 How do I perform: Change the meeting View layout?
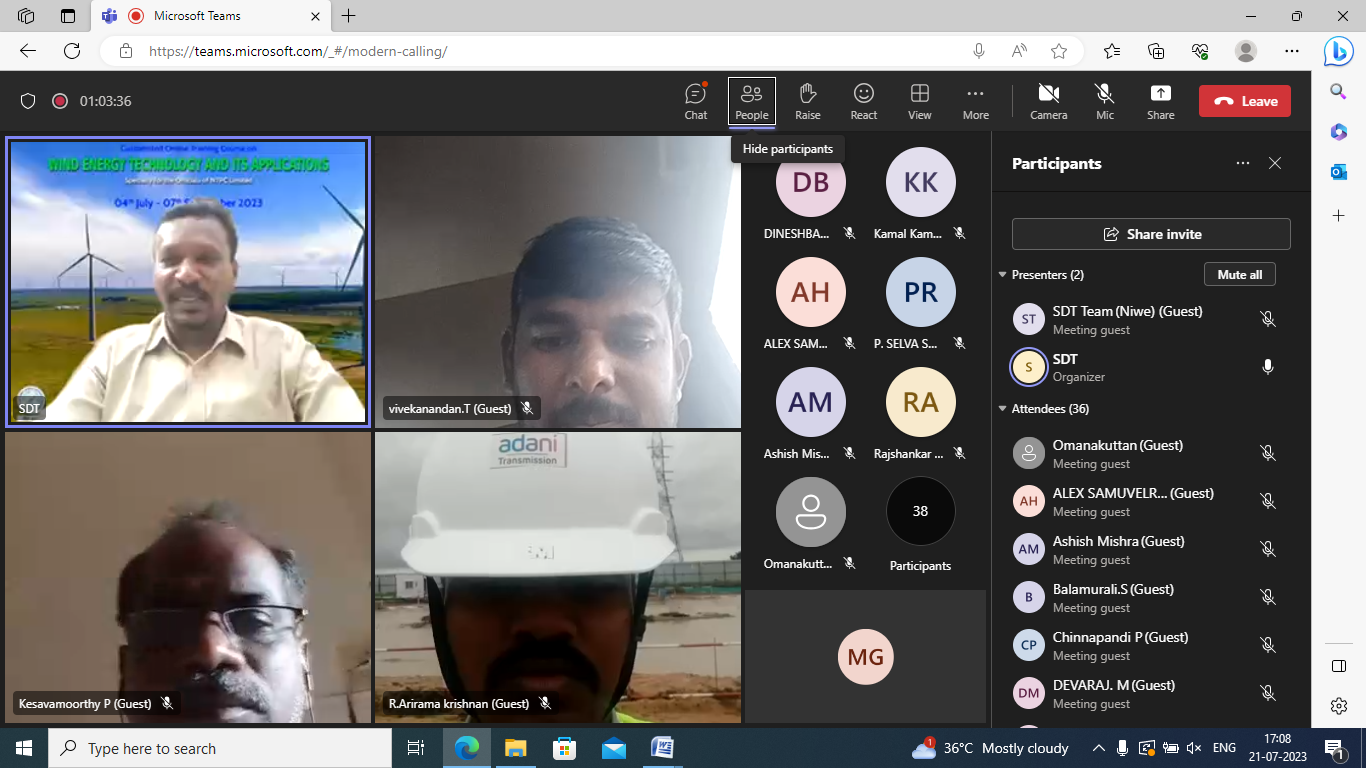(919, 101)
